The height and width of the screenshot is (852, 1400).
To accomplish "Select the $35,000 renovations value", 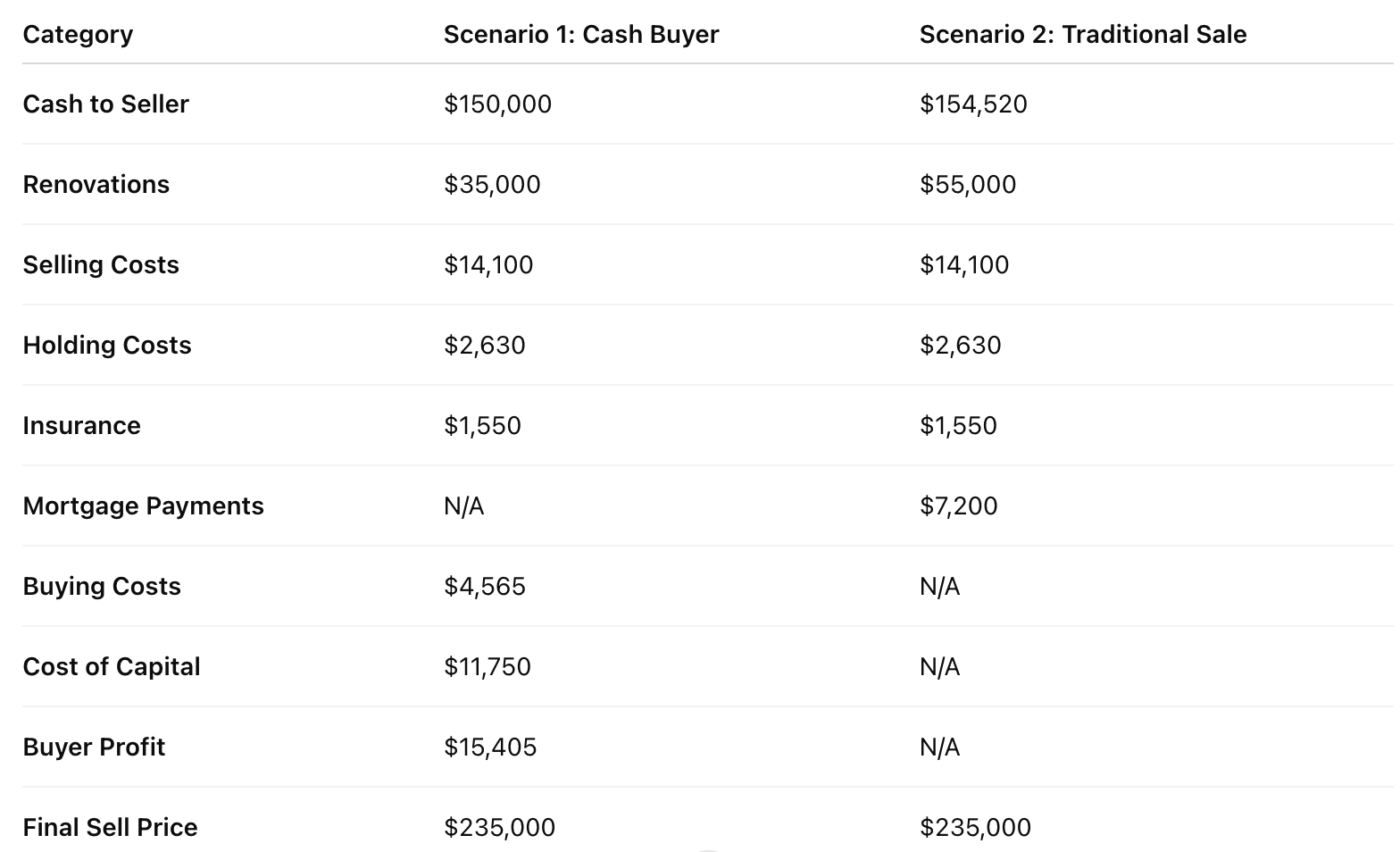I will (x=492, y=185).
